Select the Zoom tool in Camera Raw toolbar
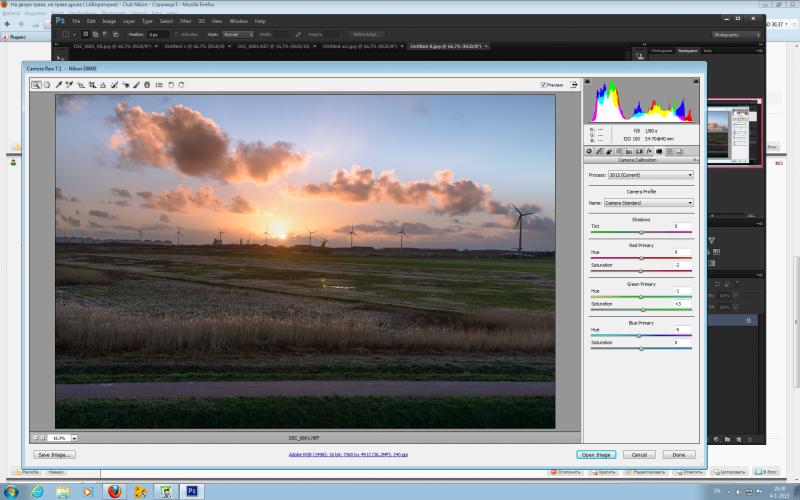This screenshot has height=500, width=800. click(36, 85)
